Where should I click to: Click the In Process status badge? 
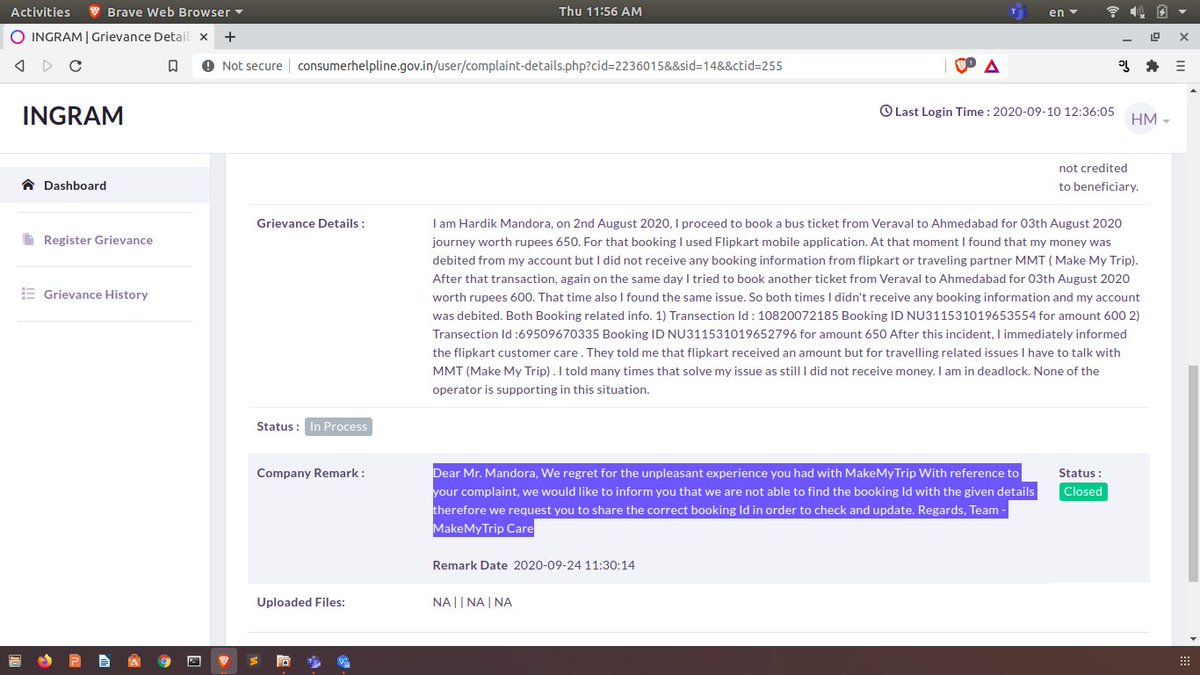(338, 426)
